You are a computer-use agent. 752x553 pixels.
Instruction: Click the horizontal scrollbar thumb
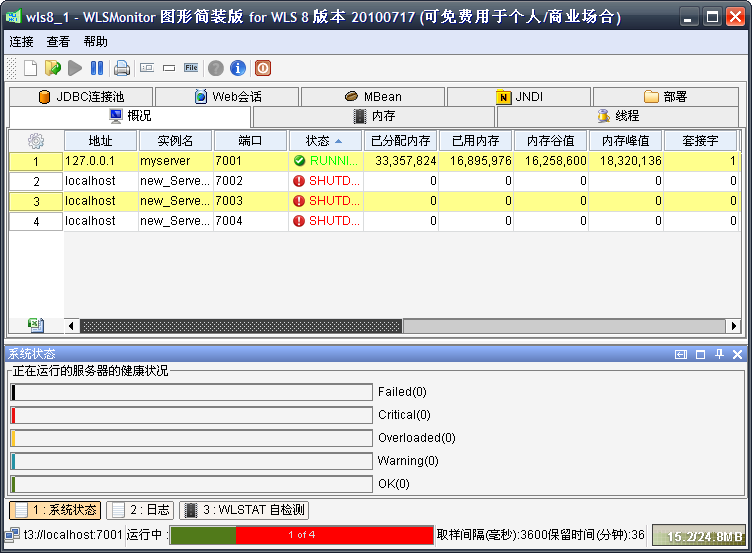(x=241, y=326)
